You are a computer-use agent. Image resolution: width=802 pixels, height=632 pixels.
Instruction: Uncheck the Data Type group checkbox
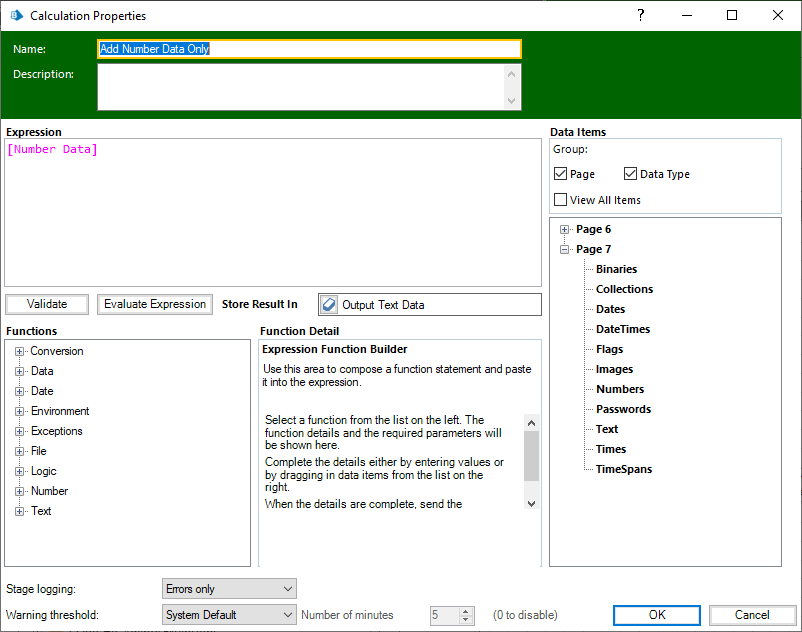coord(631,174)
